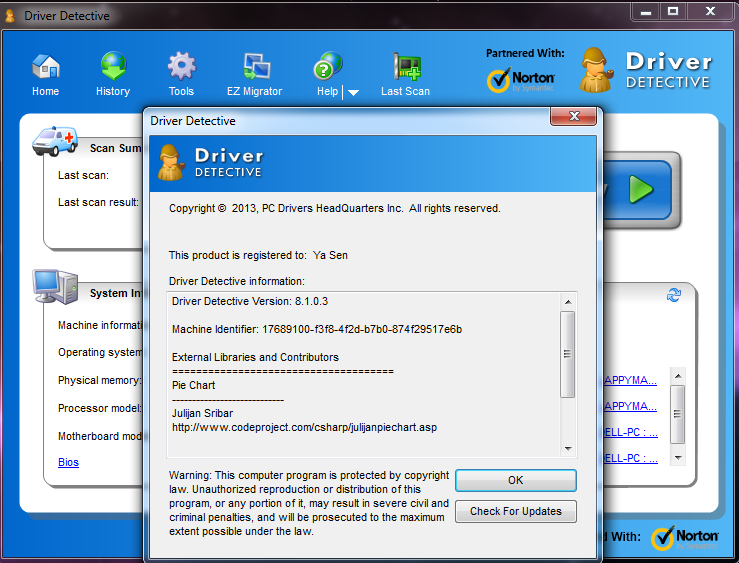Click the title bar app icon
The height and width of the screenshot is (563, 739).
(10, 16)
